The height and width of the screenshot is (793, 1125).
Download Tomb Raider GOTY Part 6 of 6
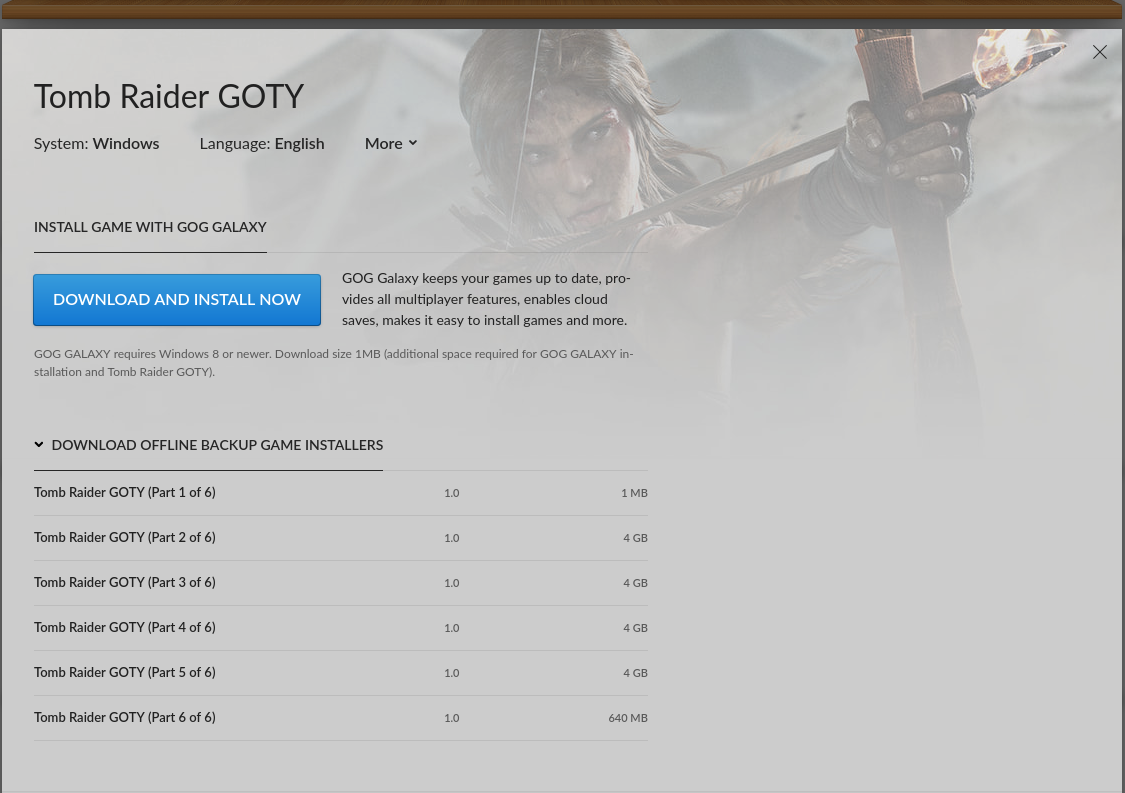coord(341,718)
